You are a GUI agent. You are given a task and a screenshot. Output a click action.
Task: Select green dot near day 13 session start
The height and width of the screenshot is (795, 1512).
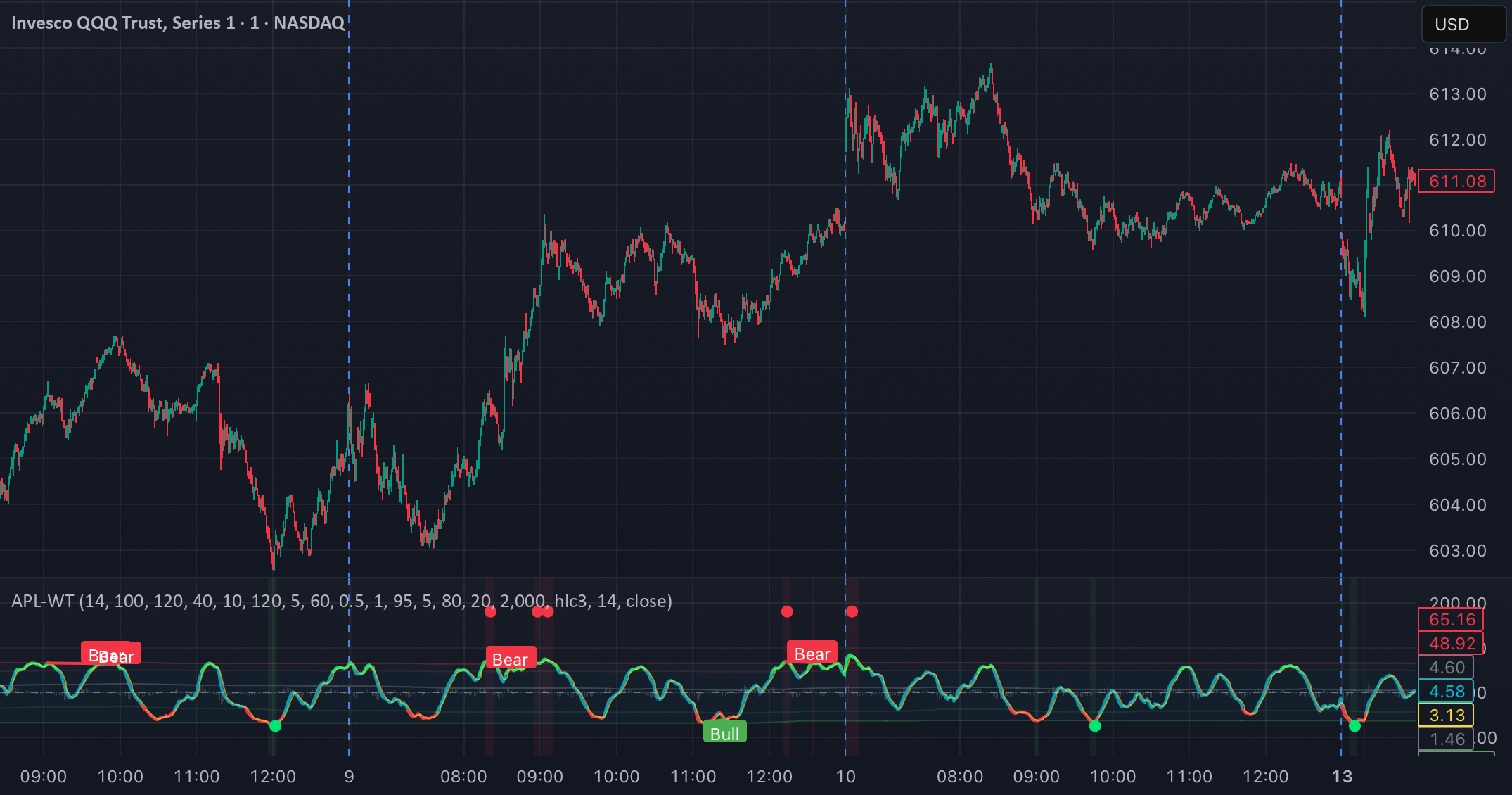click(1354, 726)
